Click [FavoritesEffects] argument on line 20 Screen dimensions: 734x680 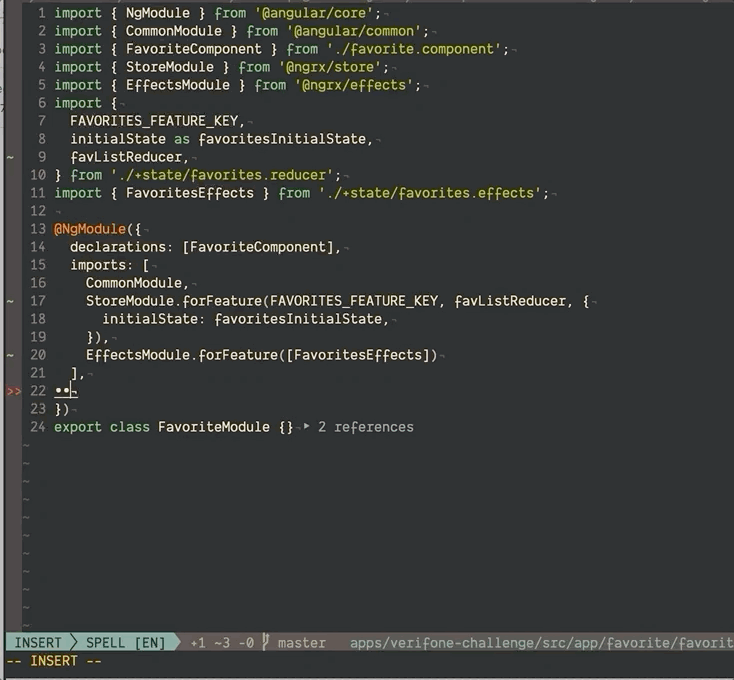point(358,355)
